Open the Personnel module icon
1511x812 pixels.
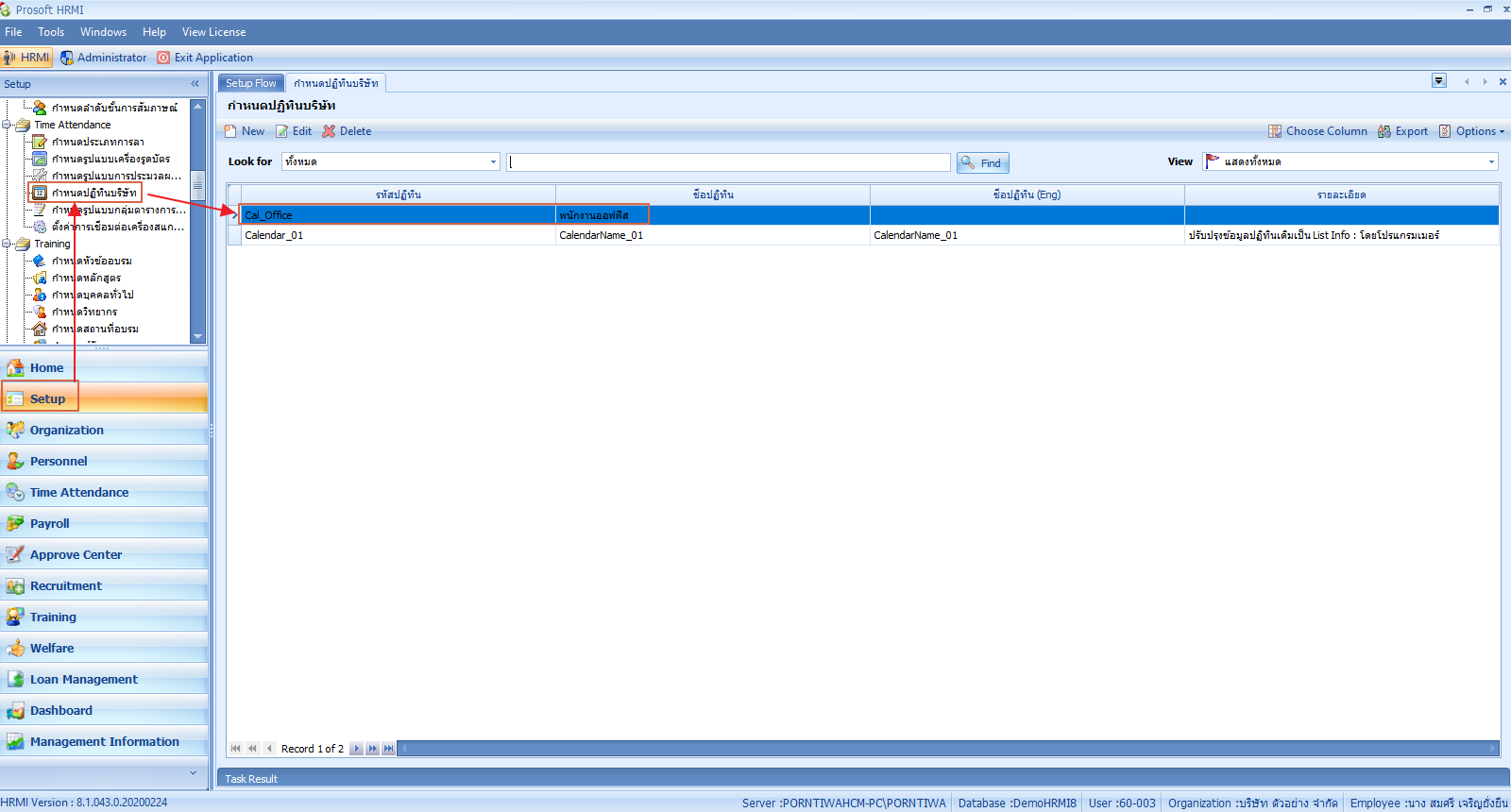tap(15, 461)
